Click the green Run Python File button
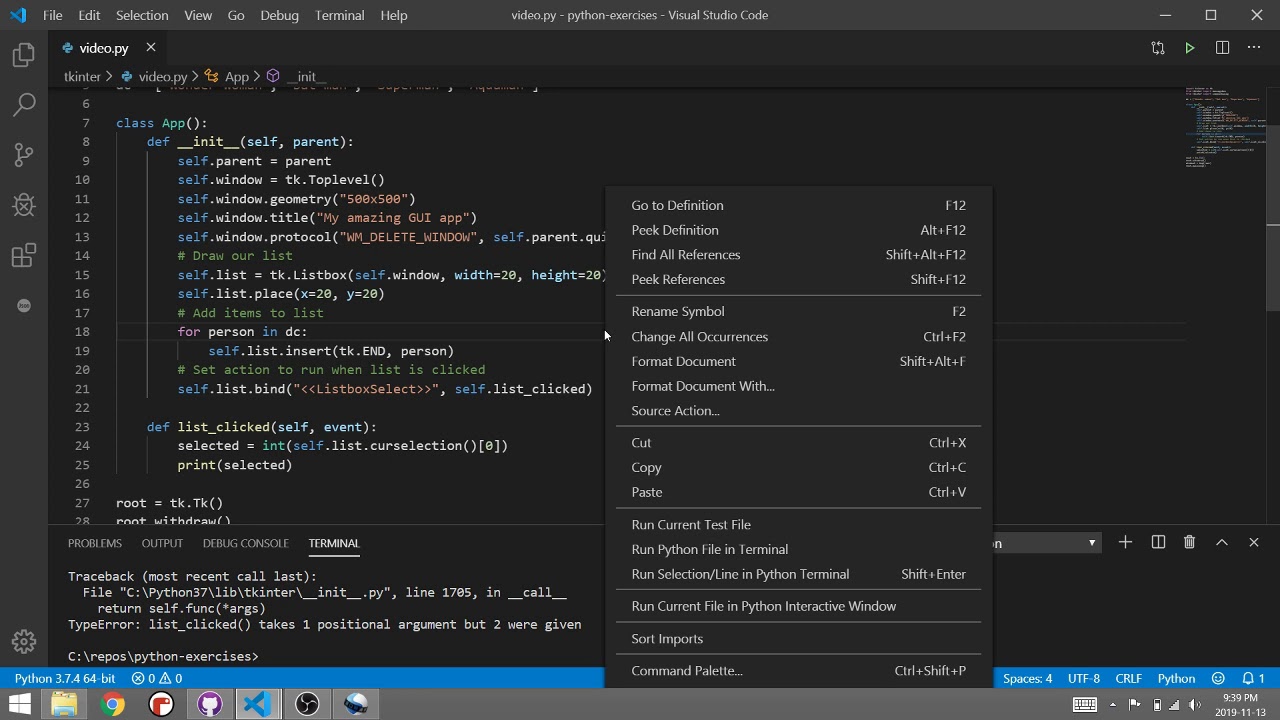The width and height of the screenshot is (1280, 720). tap(1189, 48)
